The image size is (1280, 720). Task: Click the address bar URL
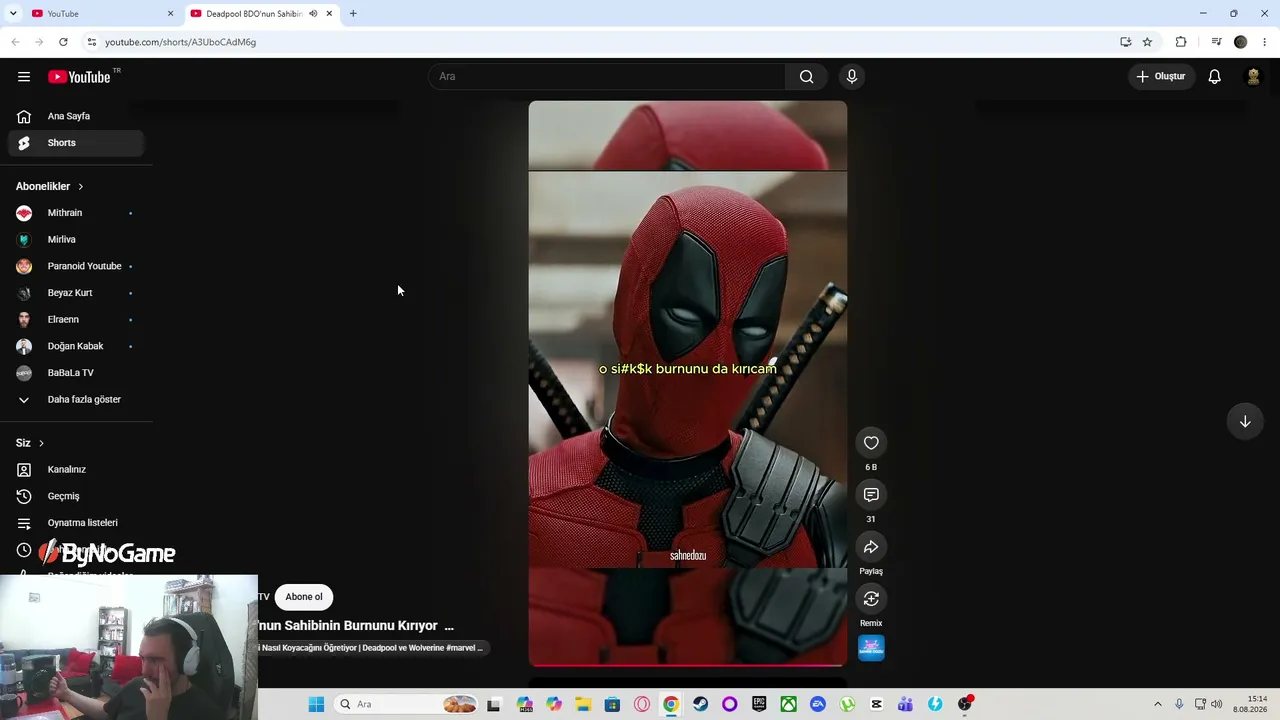click(x=181, y=42)
